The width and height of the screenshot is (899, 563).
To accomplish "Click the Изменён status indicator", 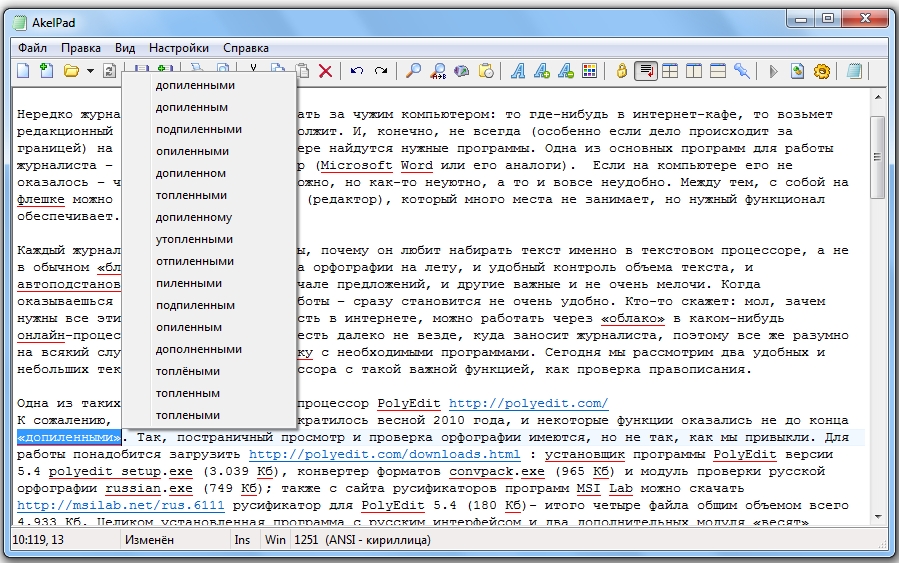I will coord(150,540).
